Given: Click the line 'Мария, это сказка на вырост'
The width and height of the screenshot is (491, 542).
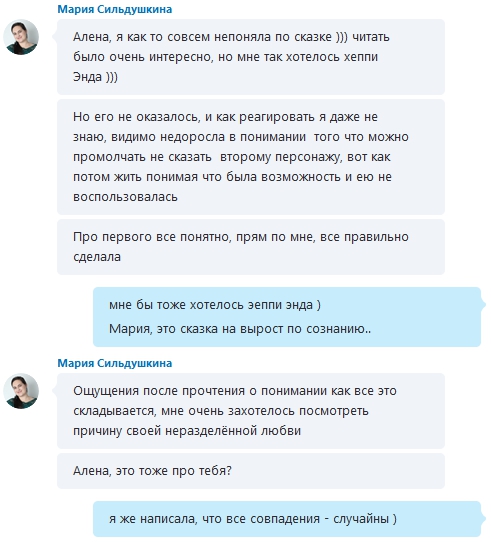Looking at the screenshot, I should (x=240, y=328).
